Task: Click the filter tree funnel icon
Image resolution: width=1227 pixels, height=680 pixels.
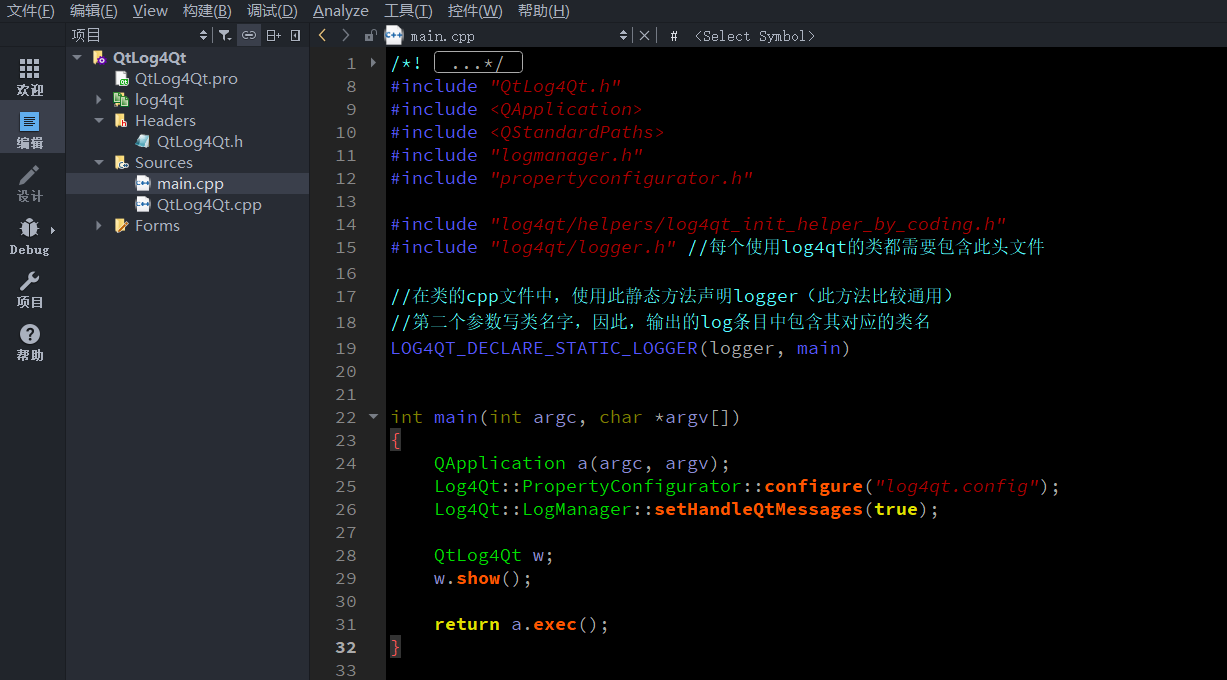Action: click(x=225, y=35)
